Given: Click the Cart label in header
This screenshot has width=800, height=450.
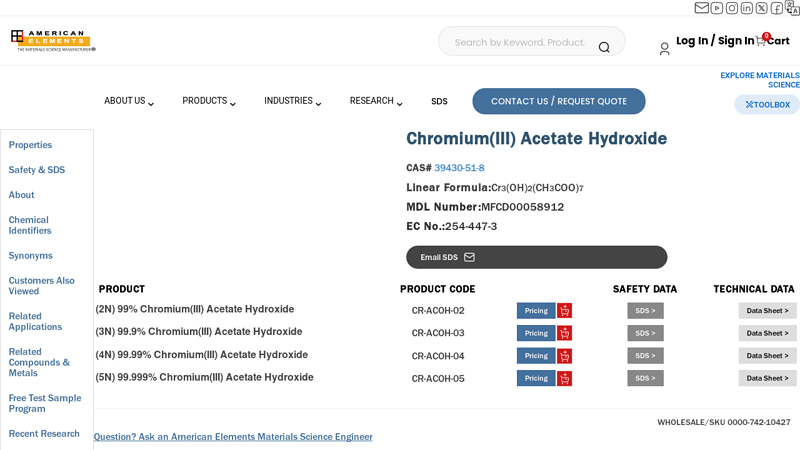Looking at the screenshot, I should pyautogui.click(x=778, y=41).
